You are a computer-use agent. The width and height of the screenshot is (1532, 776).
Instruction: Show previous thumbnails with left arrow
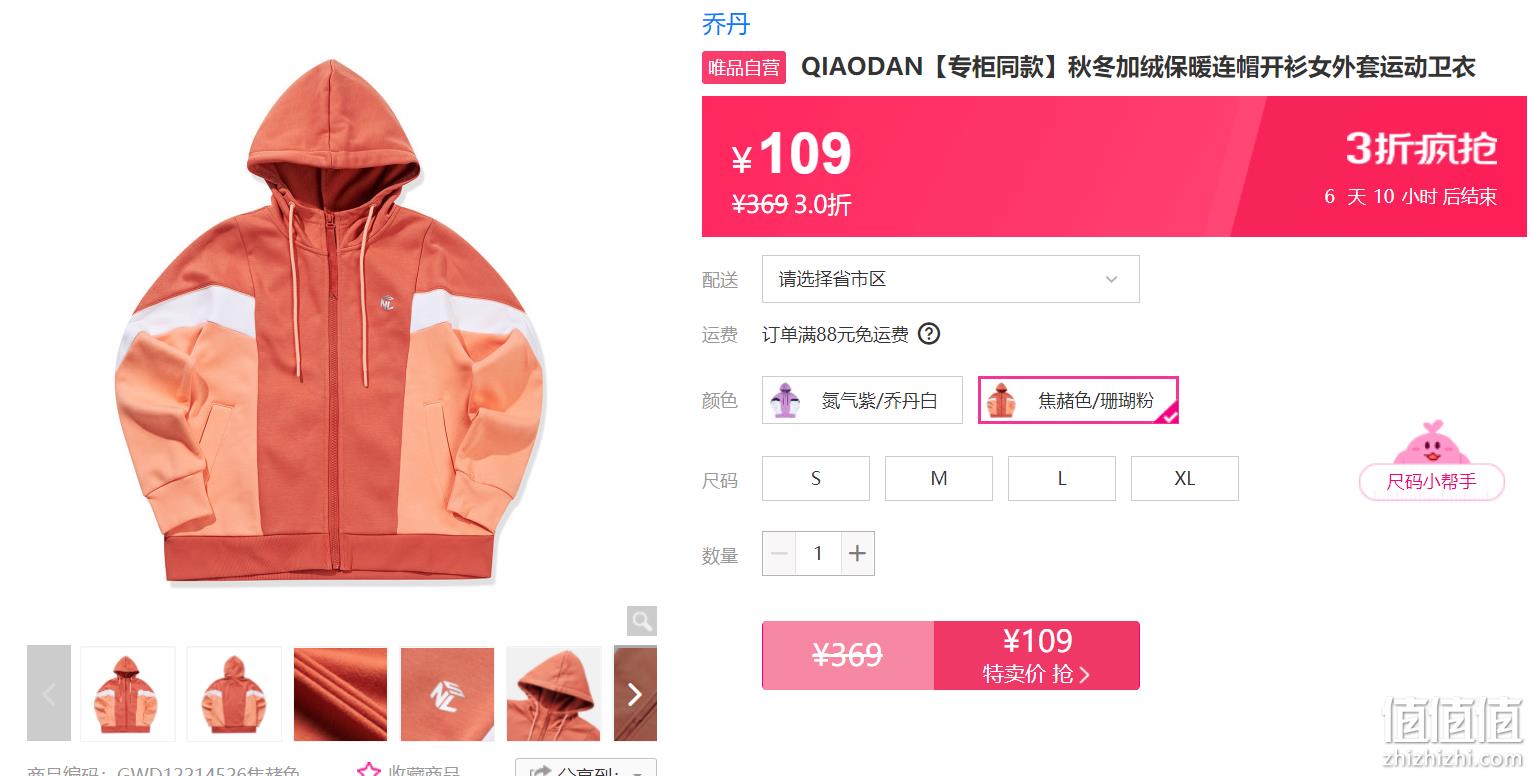point(49,693)
